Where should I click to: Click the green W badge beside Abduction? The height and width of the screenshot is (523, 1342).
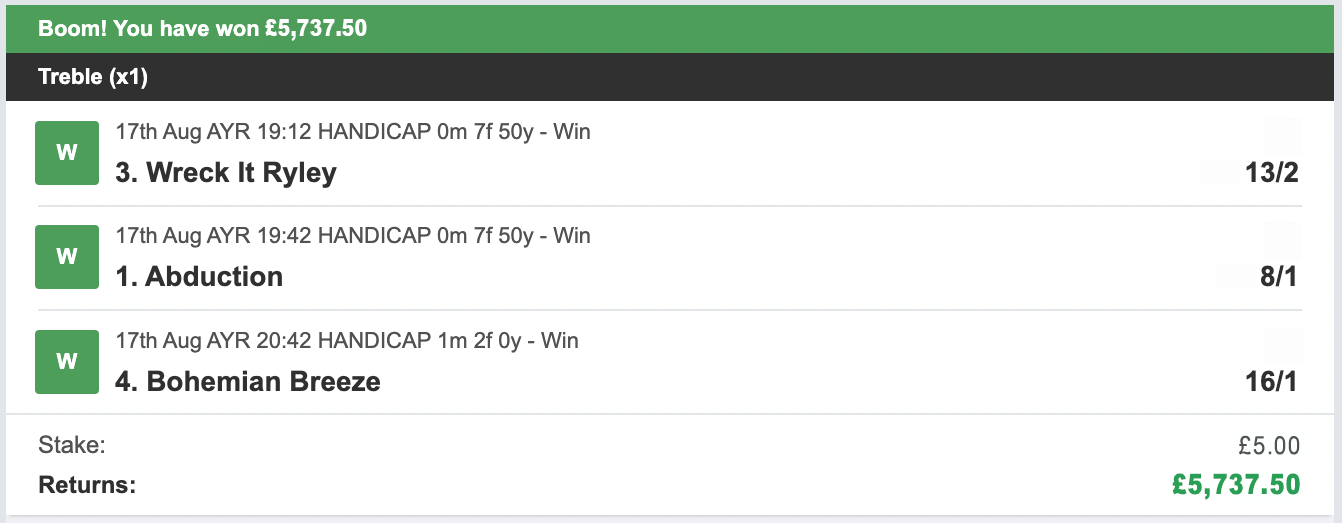67,257
